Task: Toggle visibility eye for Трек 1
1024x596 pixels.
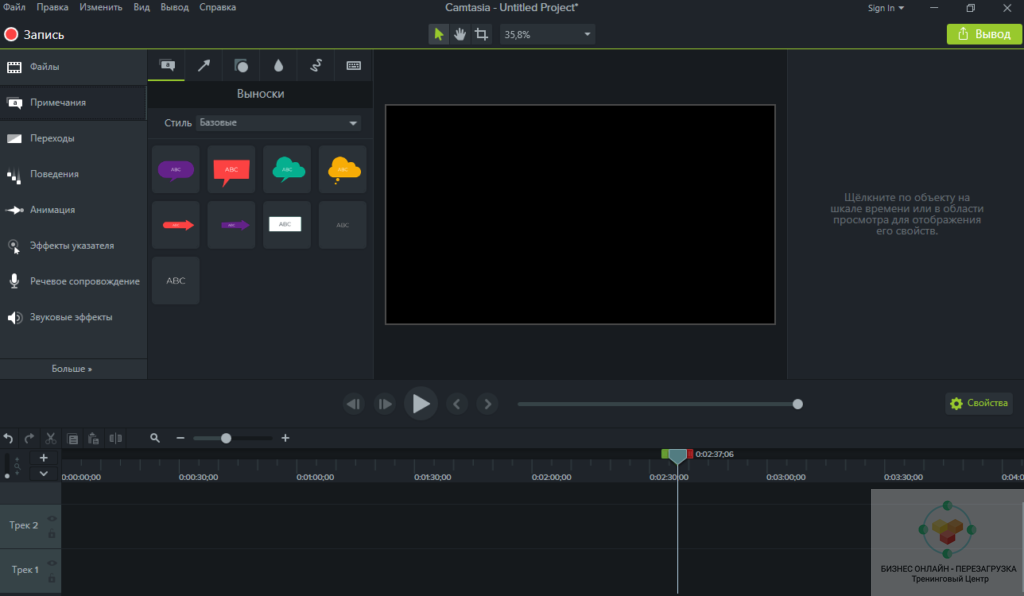Action: click(52, 563)
